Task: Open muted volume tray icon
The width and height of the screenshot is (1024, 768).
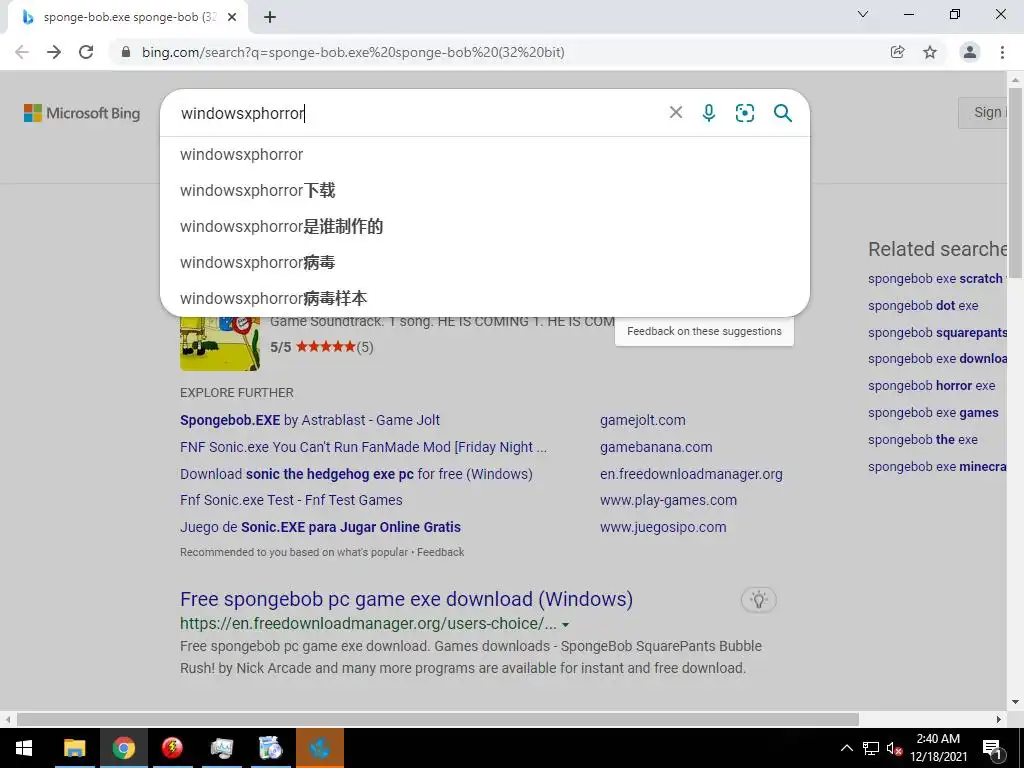Action: tap(895, 749)
